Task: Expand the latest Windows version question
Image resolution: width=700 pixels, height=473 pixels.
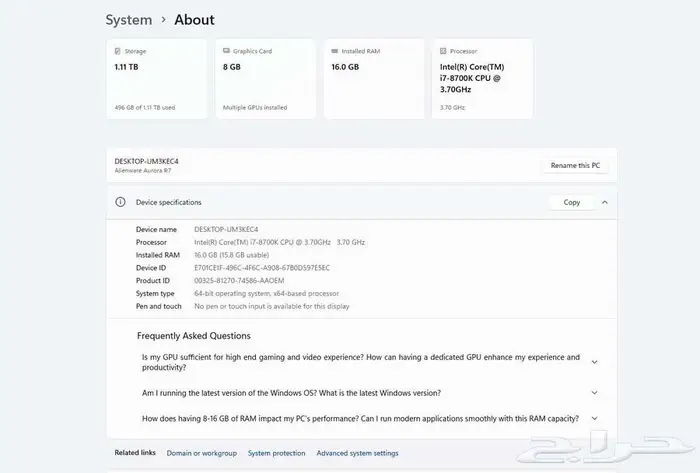Action: pyautogui.click(x=595, y=393)
